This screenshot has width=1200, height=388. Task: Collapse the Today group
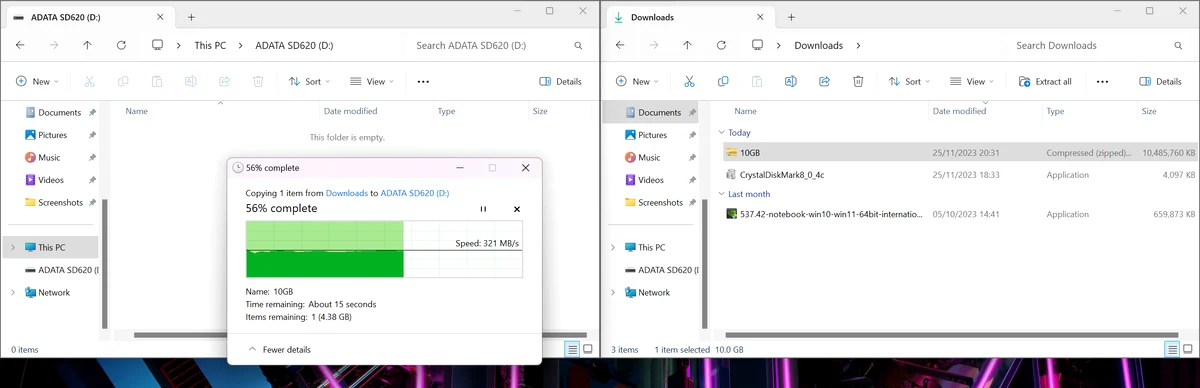pos(721,132)
